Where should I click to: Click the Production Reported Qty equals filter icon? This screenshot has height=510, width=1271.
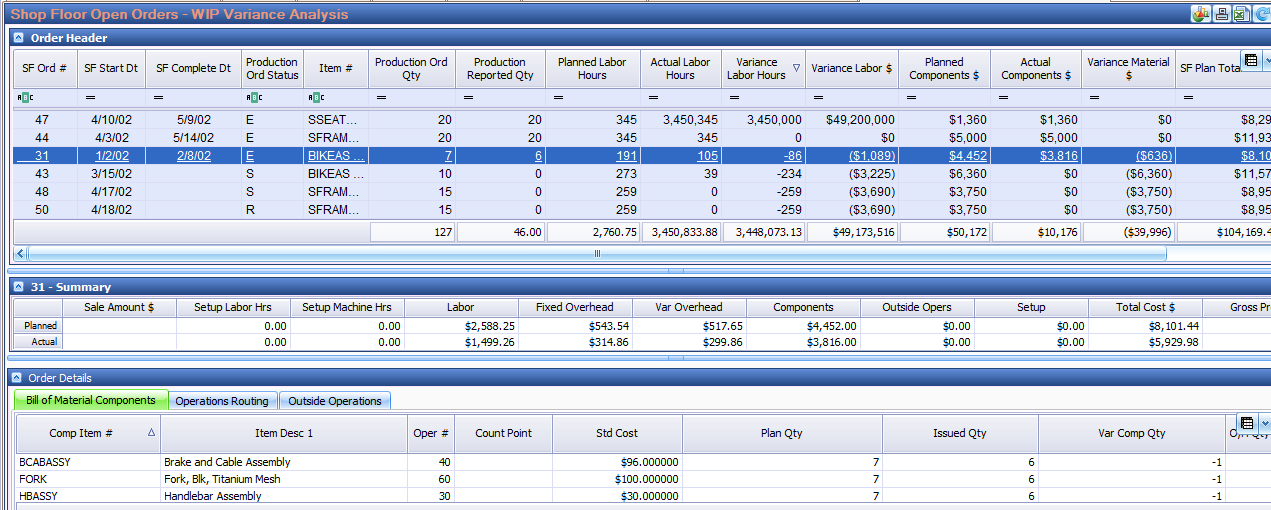point(470,97)
